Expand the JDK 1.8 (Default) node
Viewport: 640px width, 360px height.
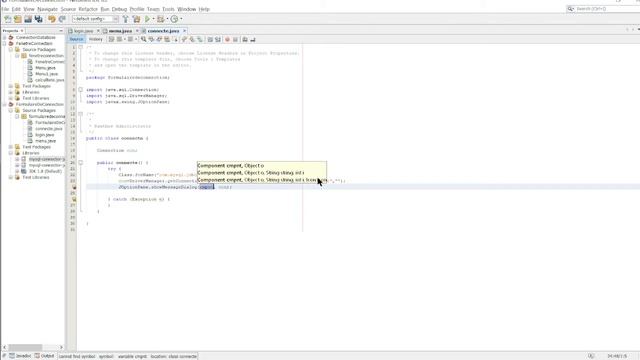click(x=17, y=171)
